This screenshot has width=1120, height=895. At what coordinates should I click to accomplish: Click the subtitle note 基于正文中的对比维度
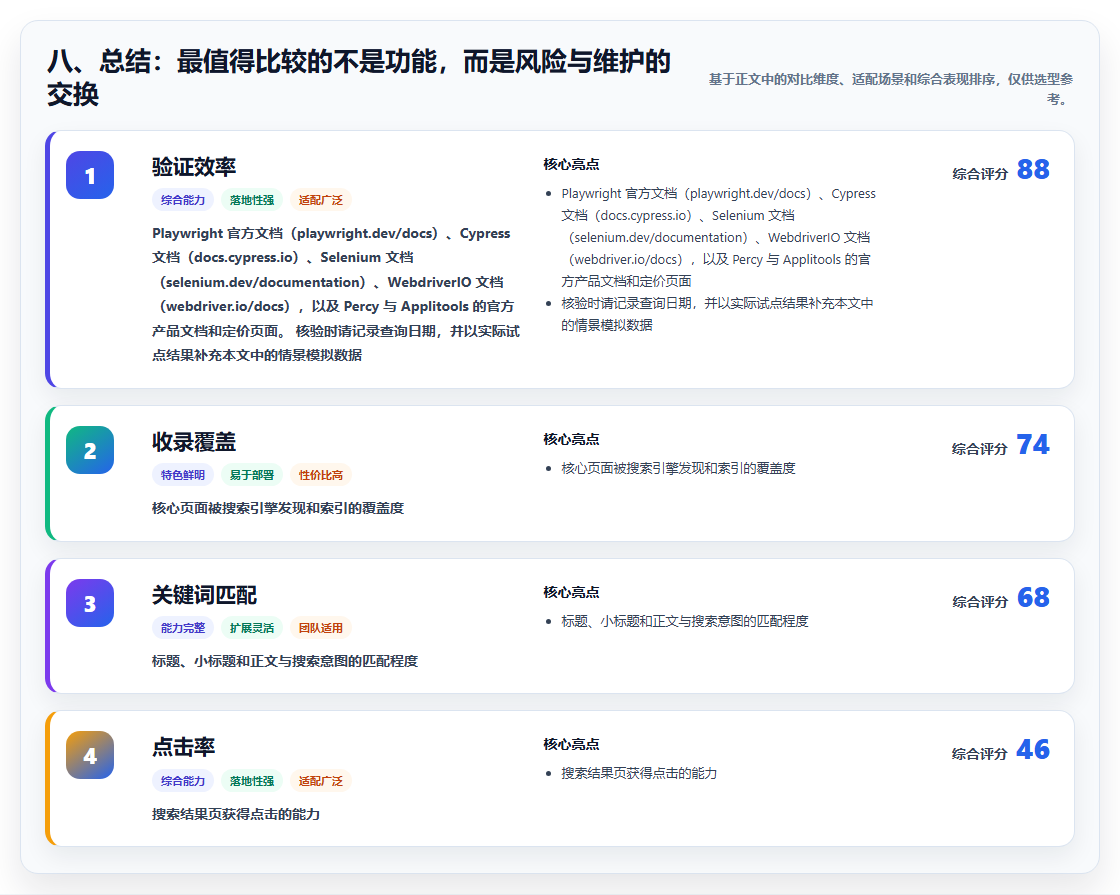[891, 89]
